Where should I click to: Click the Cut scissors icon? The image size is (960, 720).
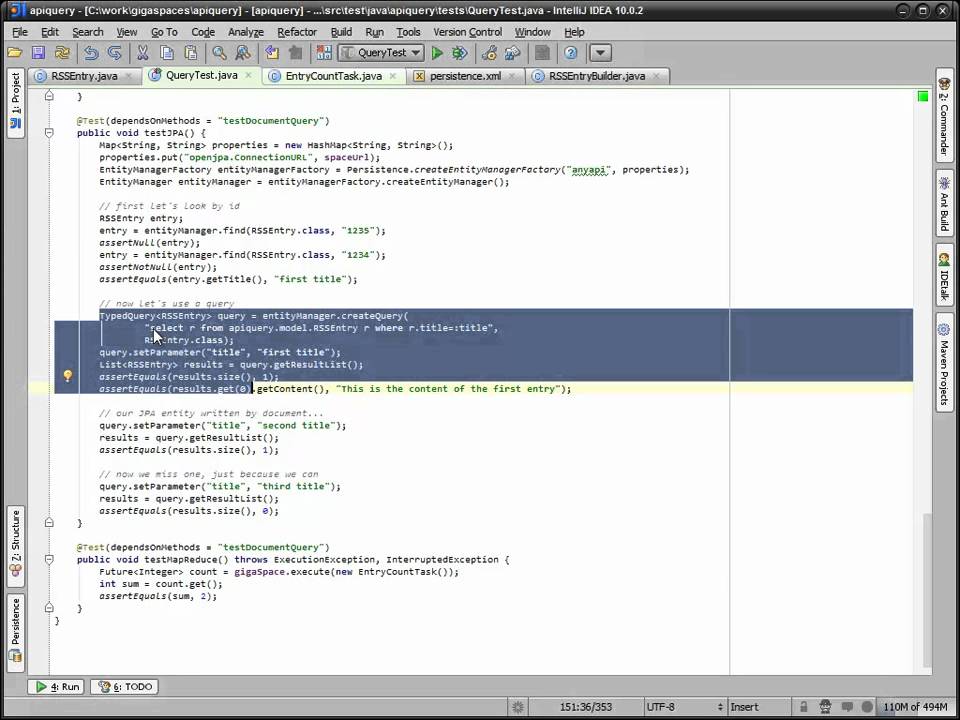tap(143, 53)
